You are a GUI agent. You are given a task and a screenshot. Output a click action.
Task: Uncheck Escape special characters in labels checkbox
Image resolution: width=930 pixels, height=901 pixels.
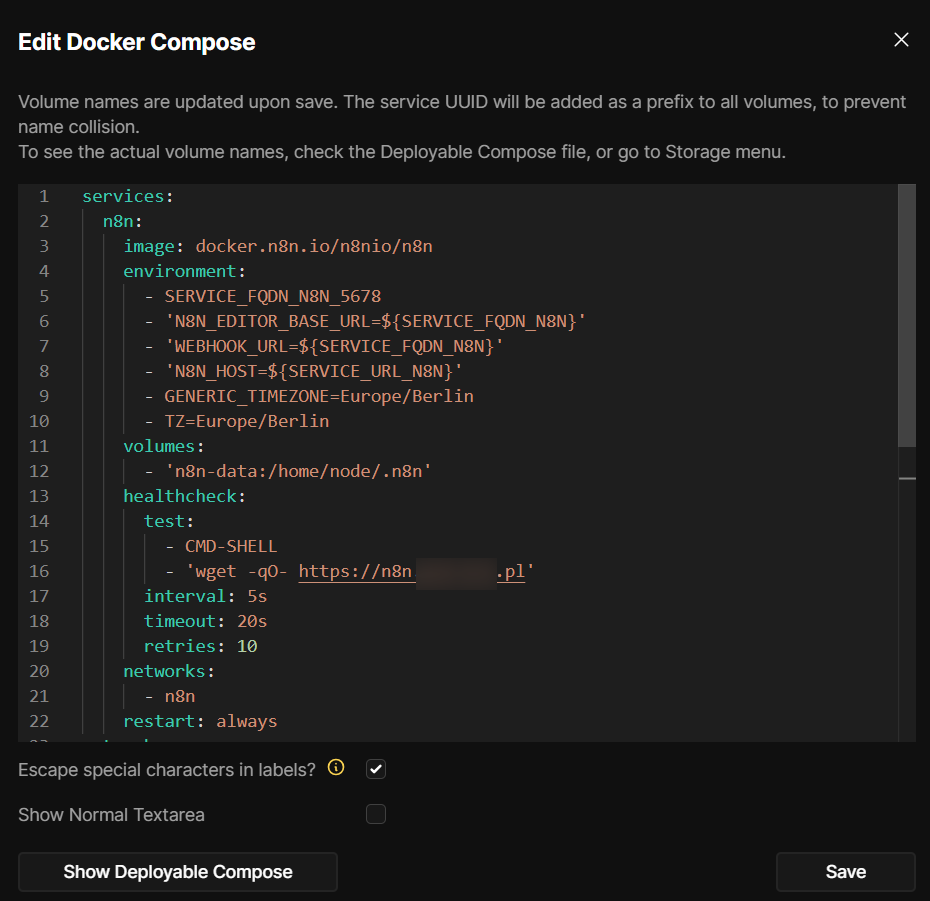click(376, 769)
